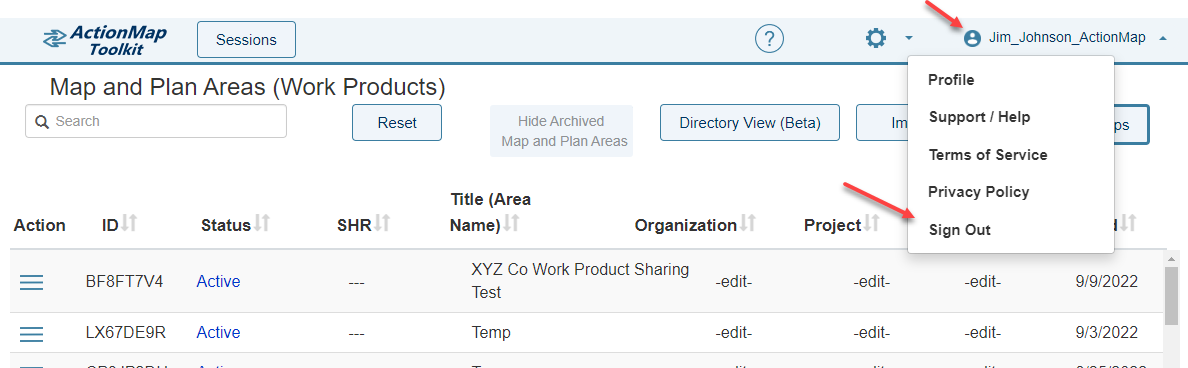Click the Search input field

[156, 121]
